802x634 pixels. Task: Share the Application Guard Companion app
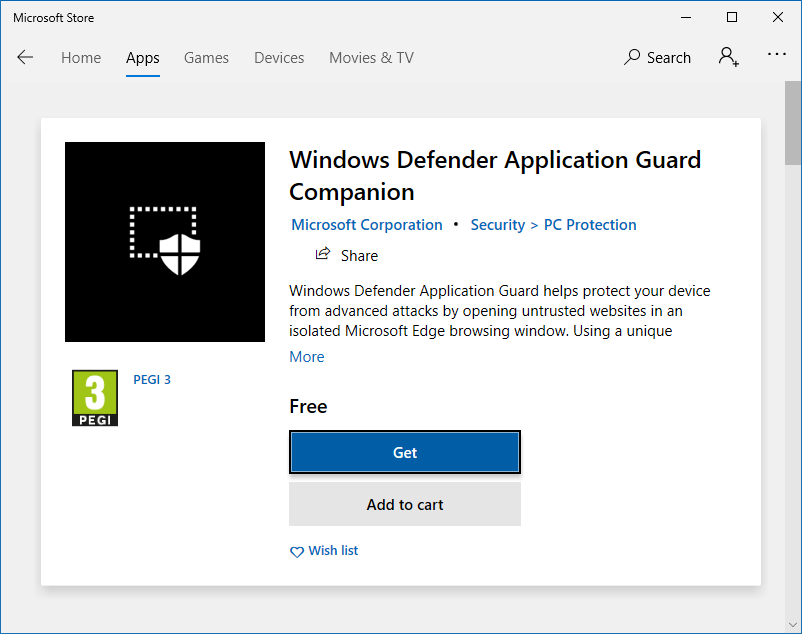click(x=346, y=255)
